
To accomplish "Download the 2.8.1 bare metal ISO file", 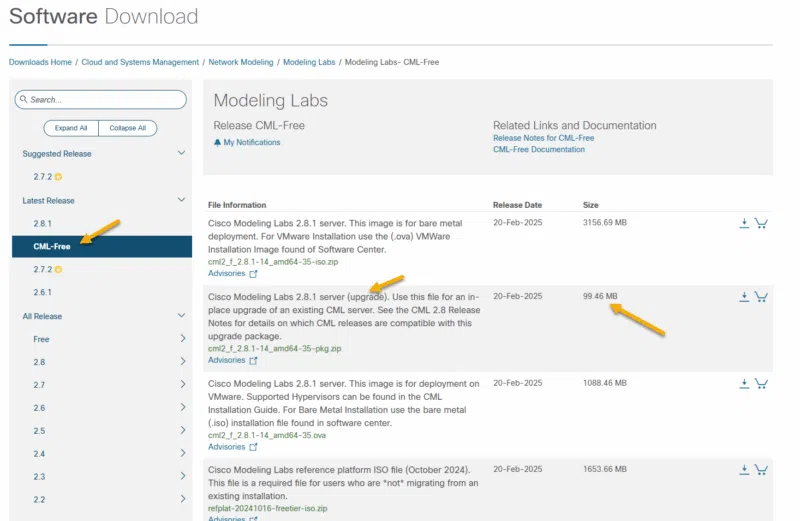I will 744,223.
